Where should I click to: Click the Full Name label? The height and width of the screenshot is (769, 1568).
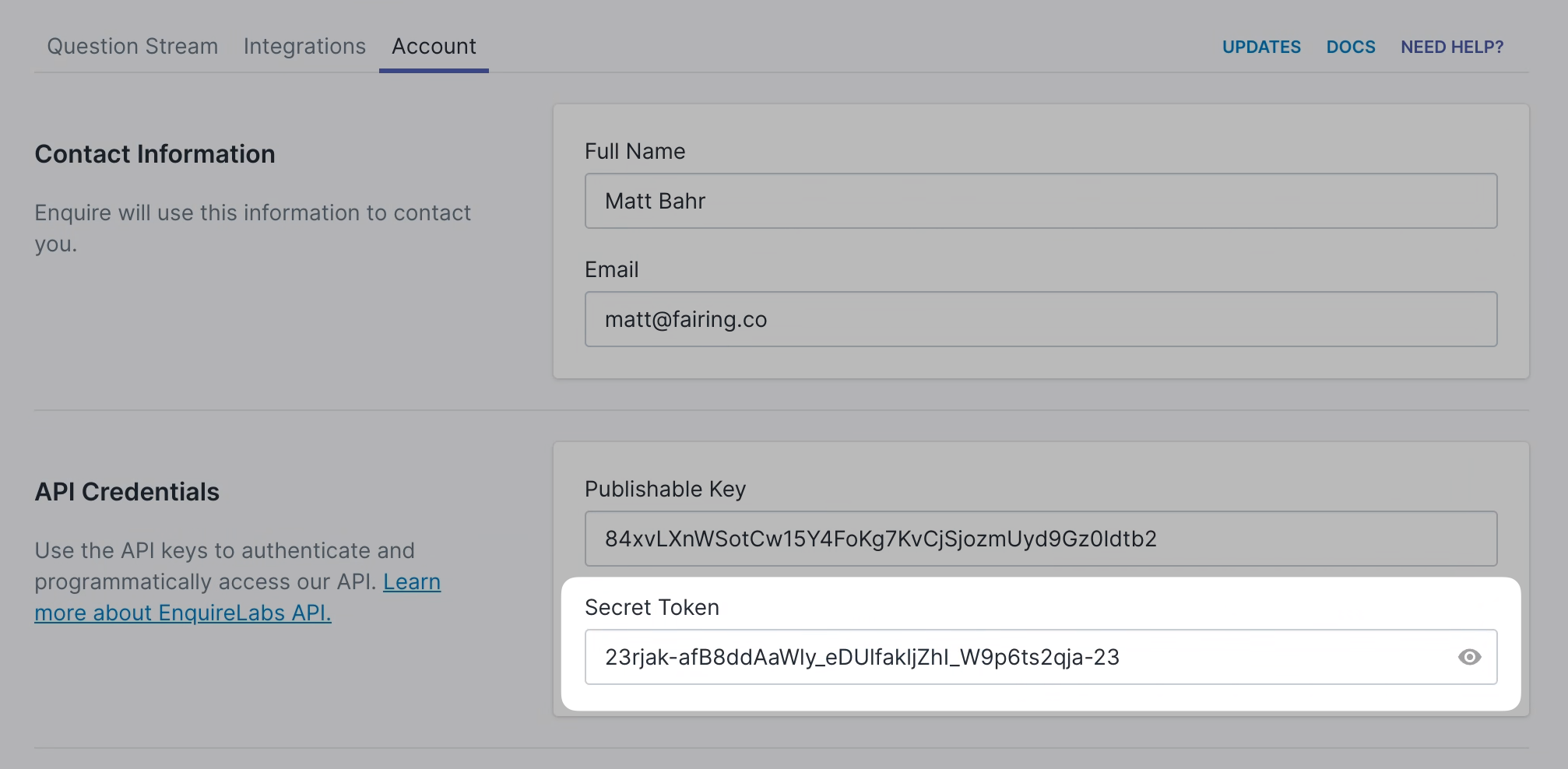pyautogui.click(x=635, y=151)
